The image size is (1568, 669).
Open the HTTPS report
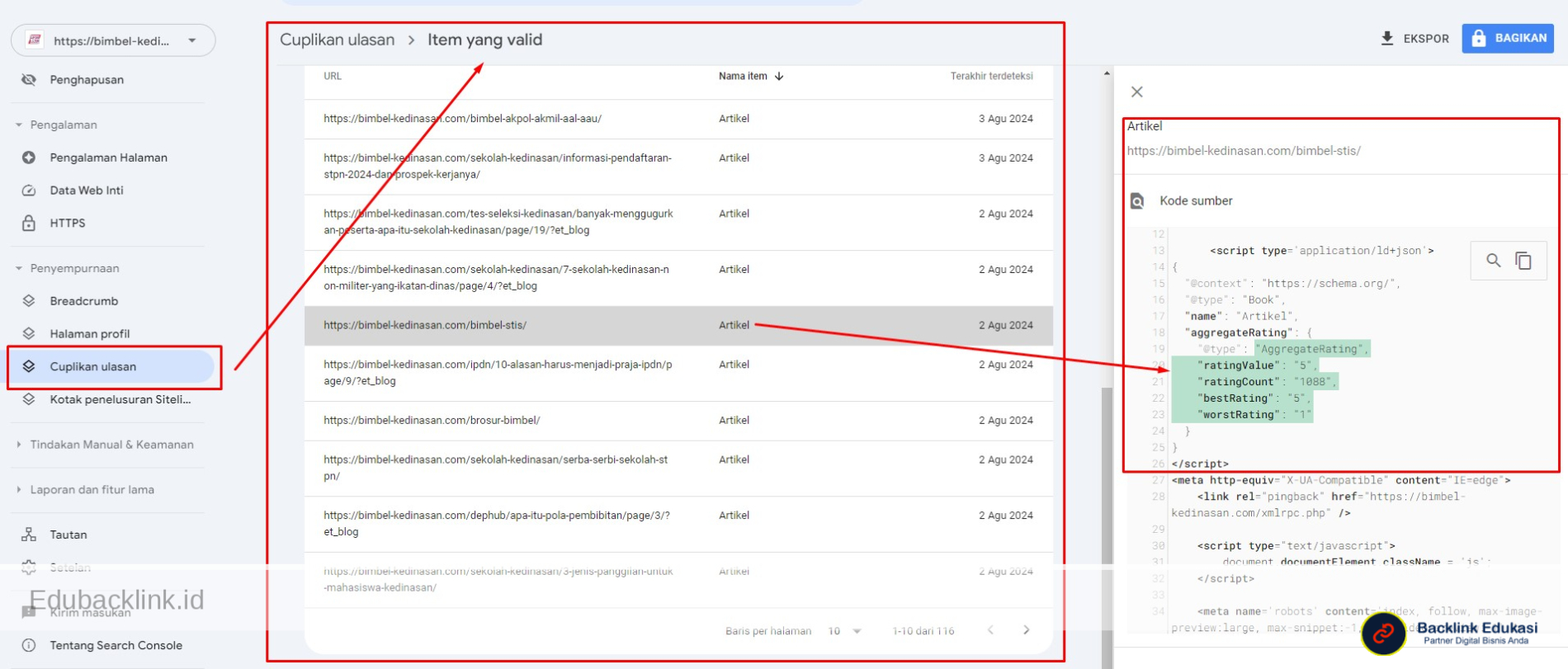[67, 223]
